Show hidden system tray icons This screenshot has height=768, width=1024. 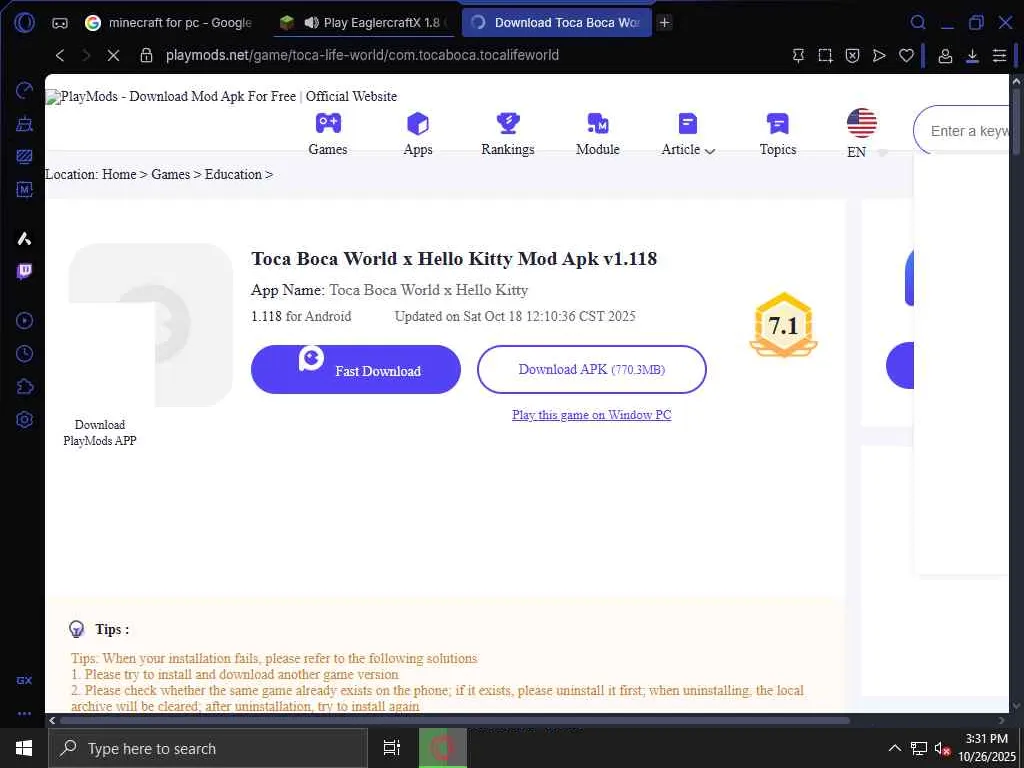(895, 748)
